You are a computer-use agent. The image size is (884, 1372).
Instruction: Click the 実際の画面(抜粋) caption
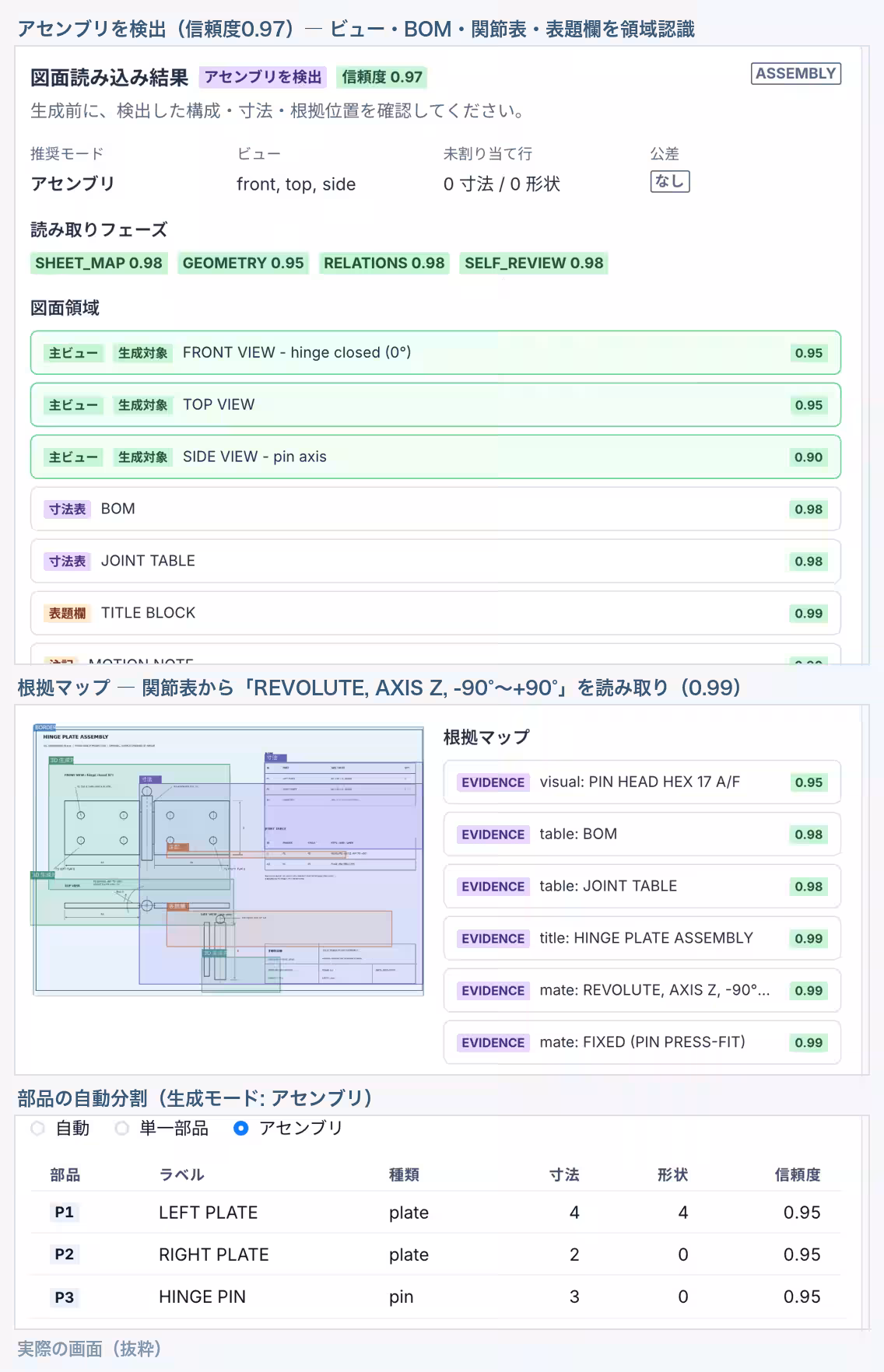click(x=89, y=1349)
